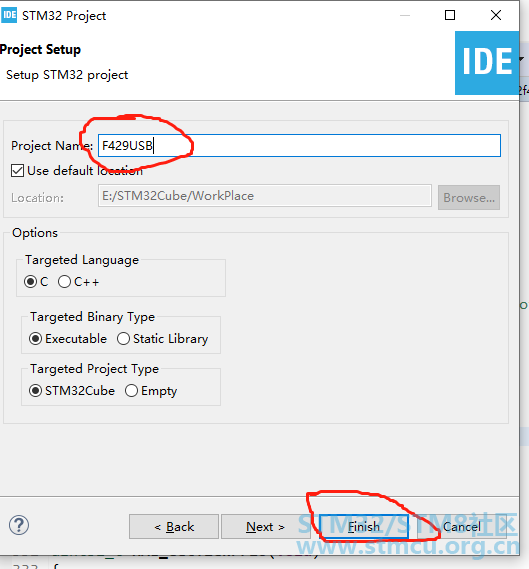Click the 'Targeted Binary Type' group label
Screen dimensions: 529x569
click(93, 317)
